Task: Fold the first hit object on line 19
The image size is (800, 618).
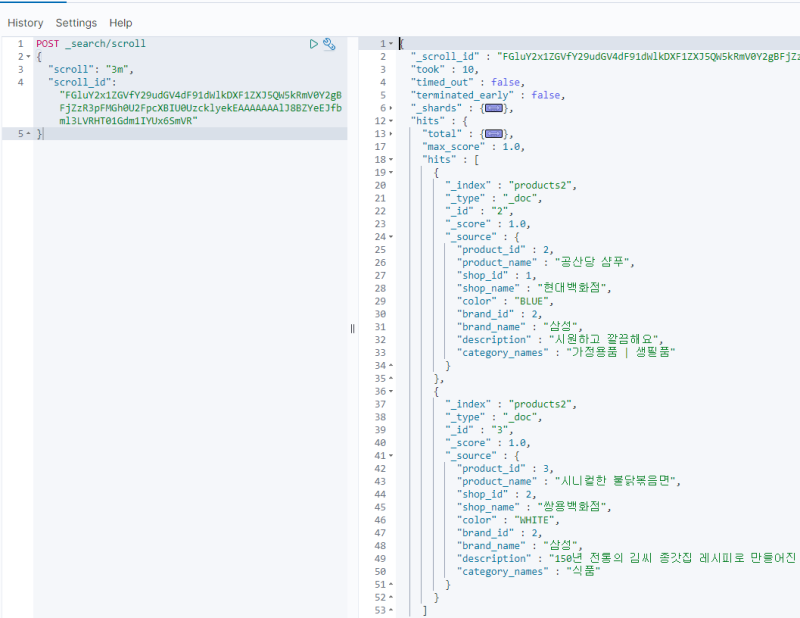Action: tap(390, 172)
